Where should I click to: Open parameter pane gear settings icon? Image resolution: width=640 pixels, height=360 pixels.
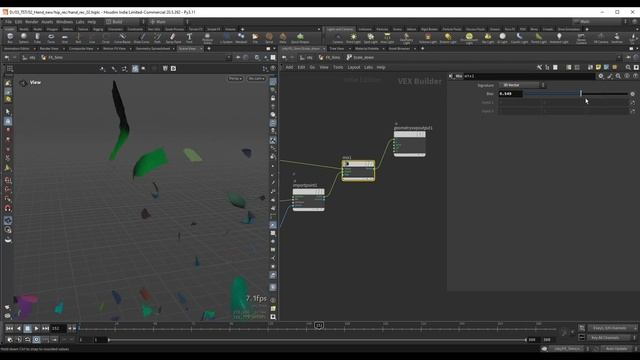click(x=601, y=76)
